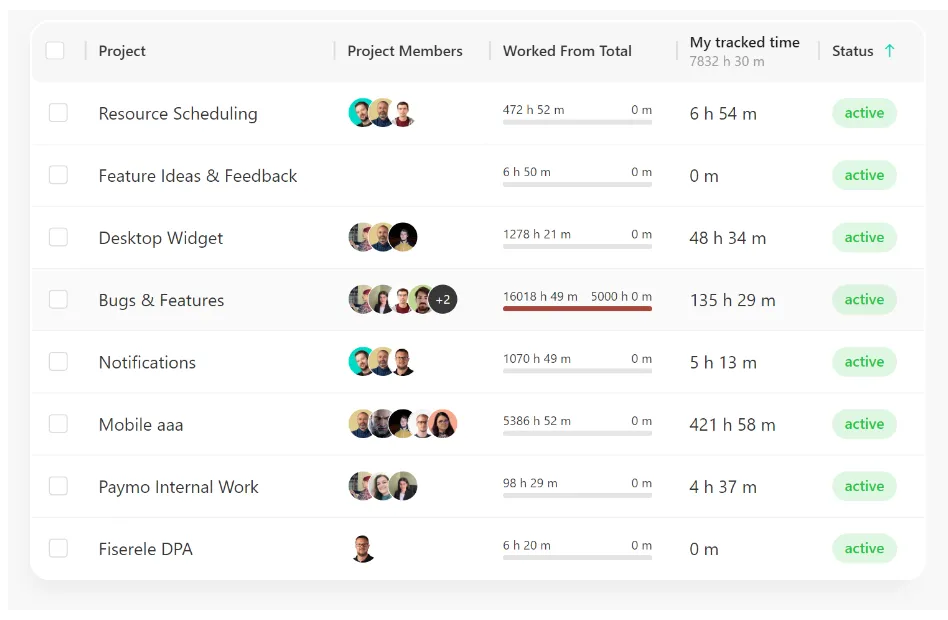This screenshot has width=948, height=620.
Task: Open the Paymo Internal Work project
Action: [178, 487]
